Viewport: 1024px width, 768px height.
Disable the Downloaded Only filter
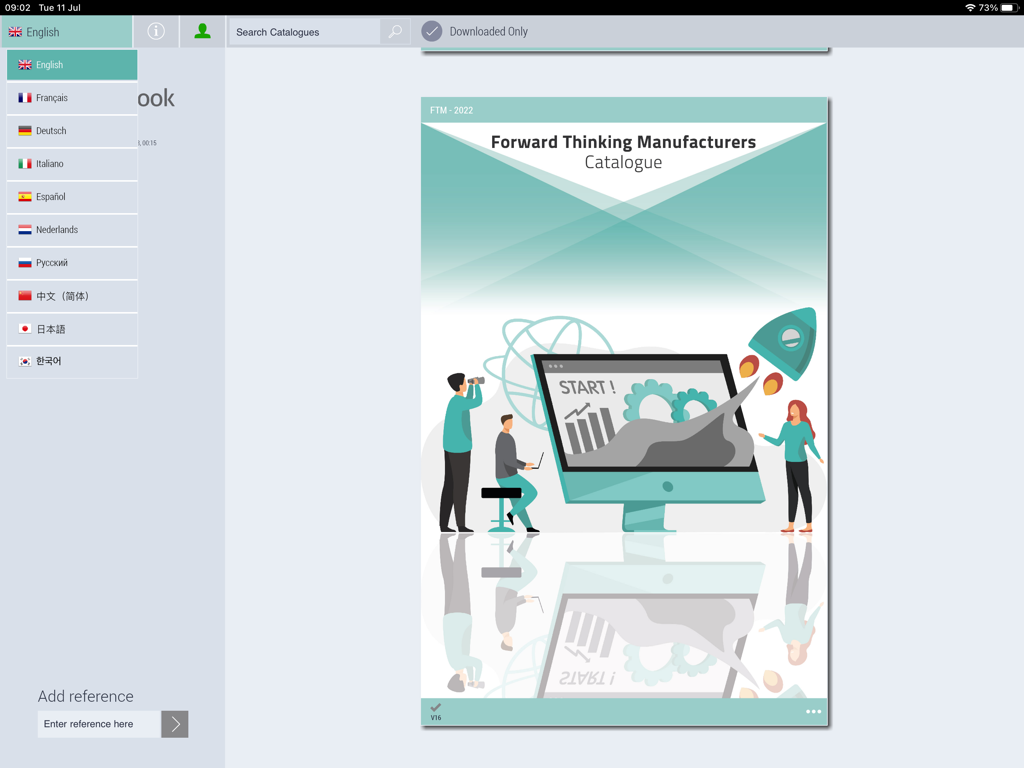point(432,31)
